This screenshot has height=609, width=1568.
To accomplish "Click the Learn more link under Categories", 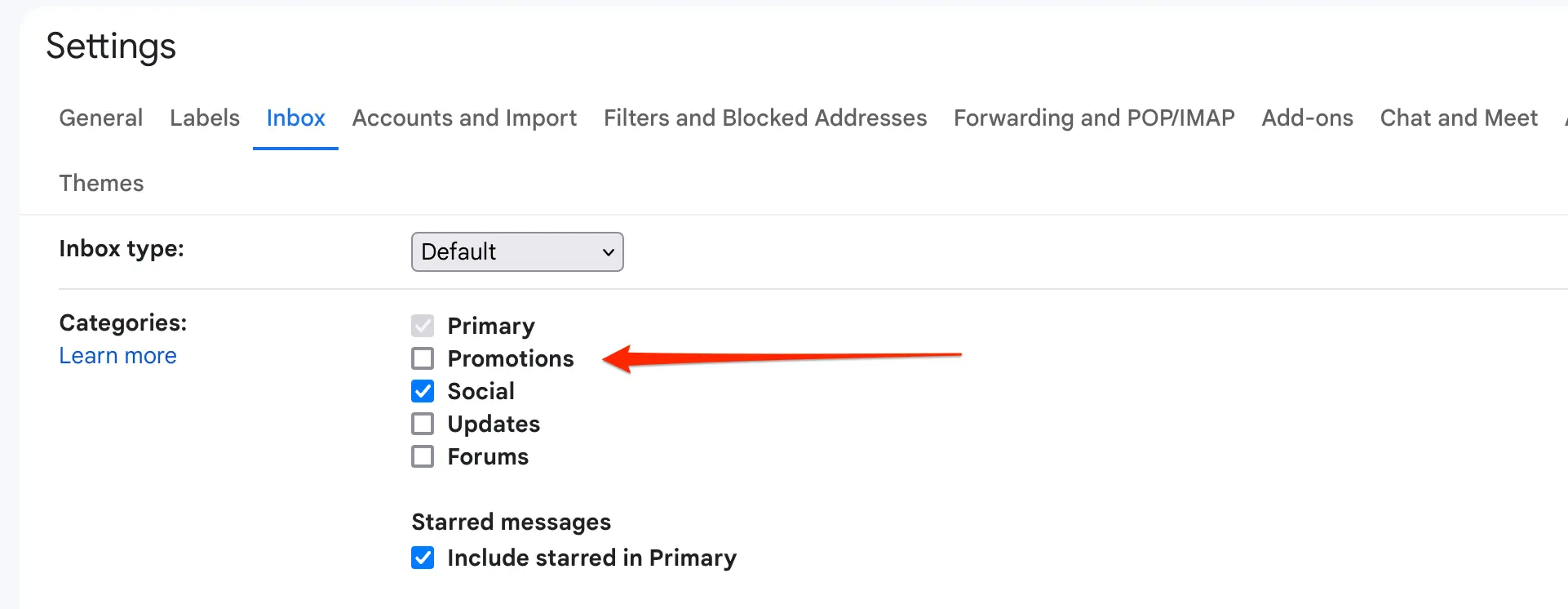I will (117, 355).
